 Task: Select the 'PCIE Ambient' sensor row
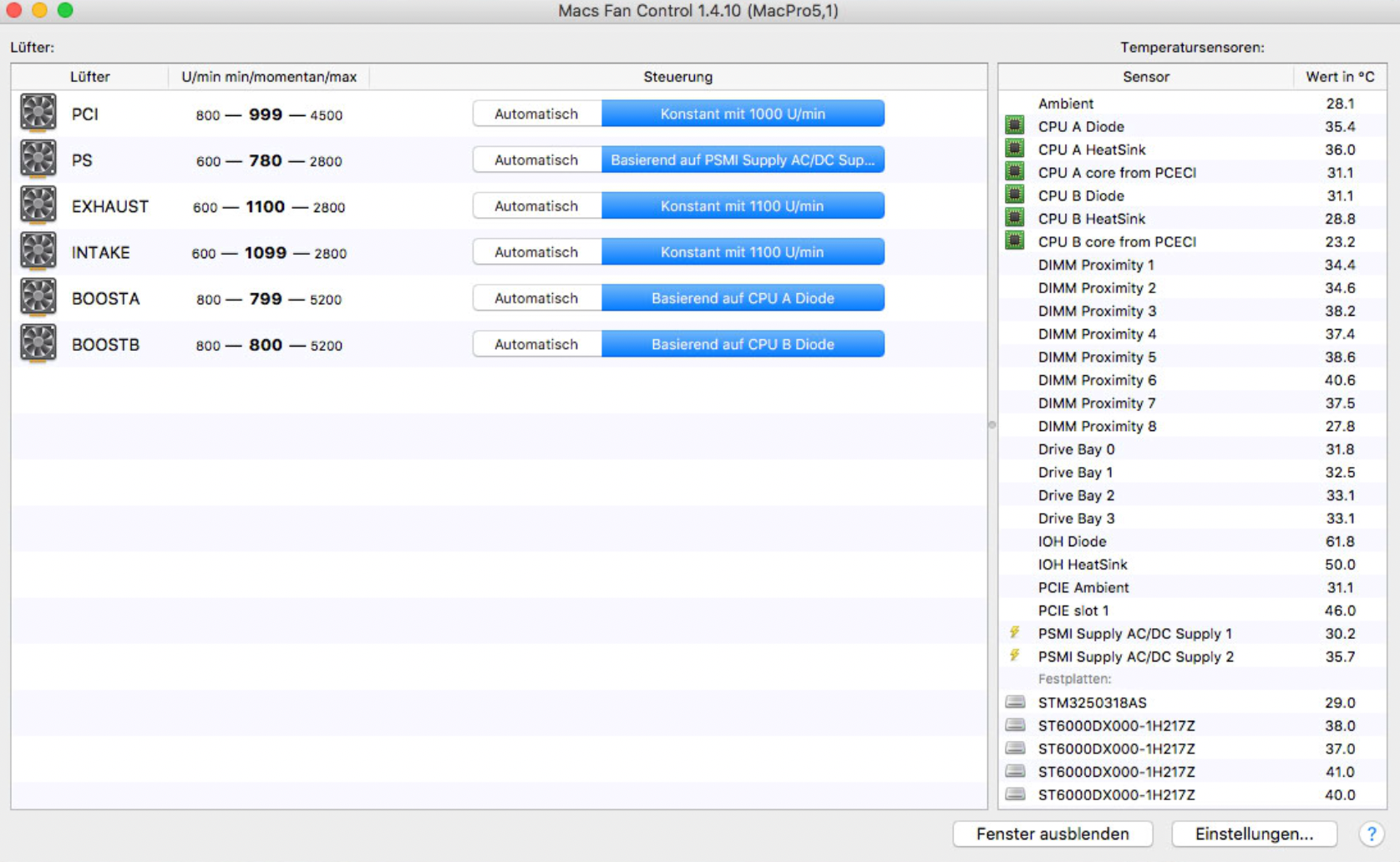click(x=1193, y=587)
